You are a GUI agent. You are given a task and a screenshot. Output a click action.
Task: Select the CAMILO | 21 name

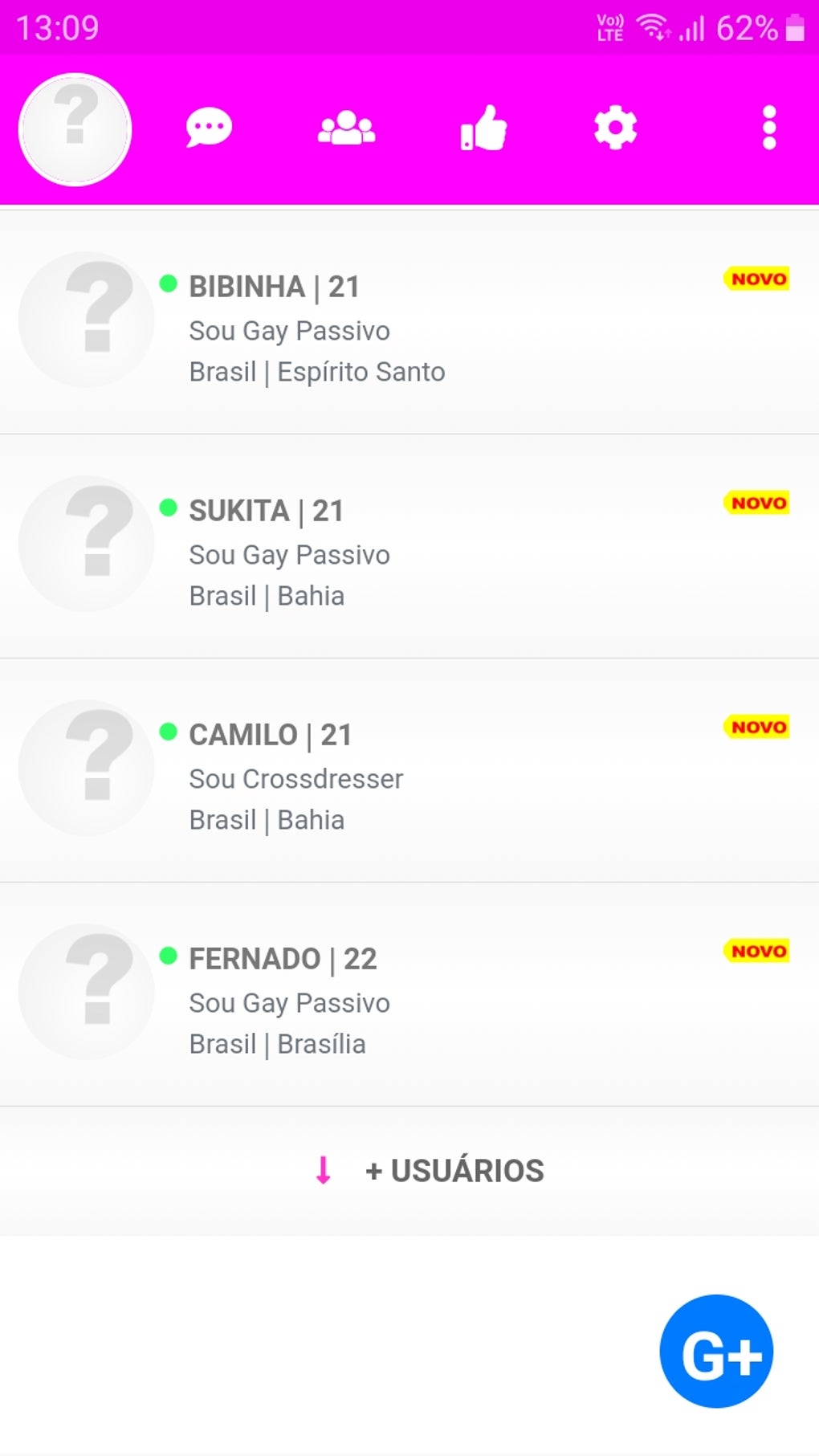point(270,735)
